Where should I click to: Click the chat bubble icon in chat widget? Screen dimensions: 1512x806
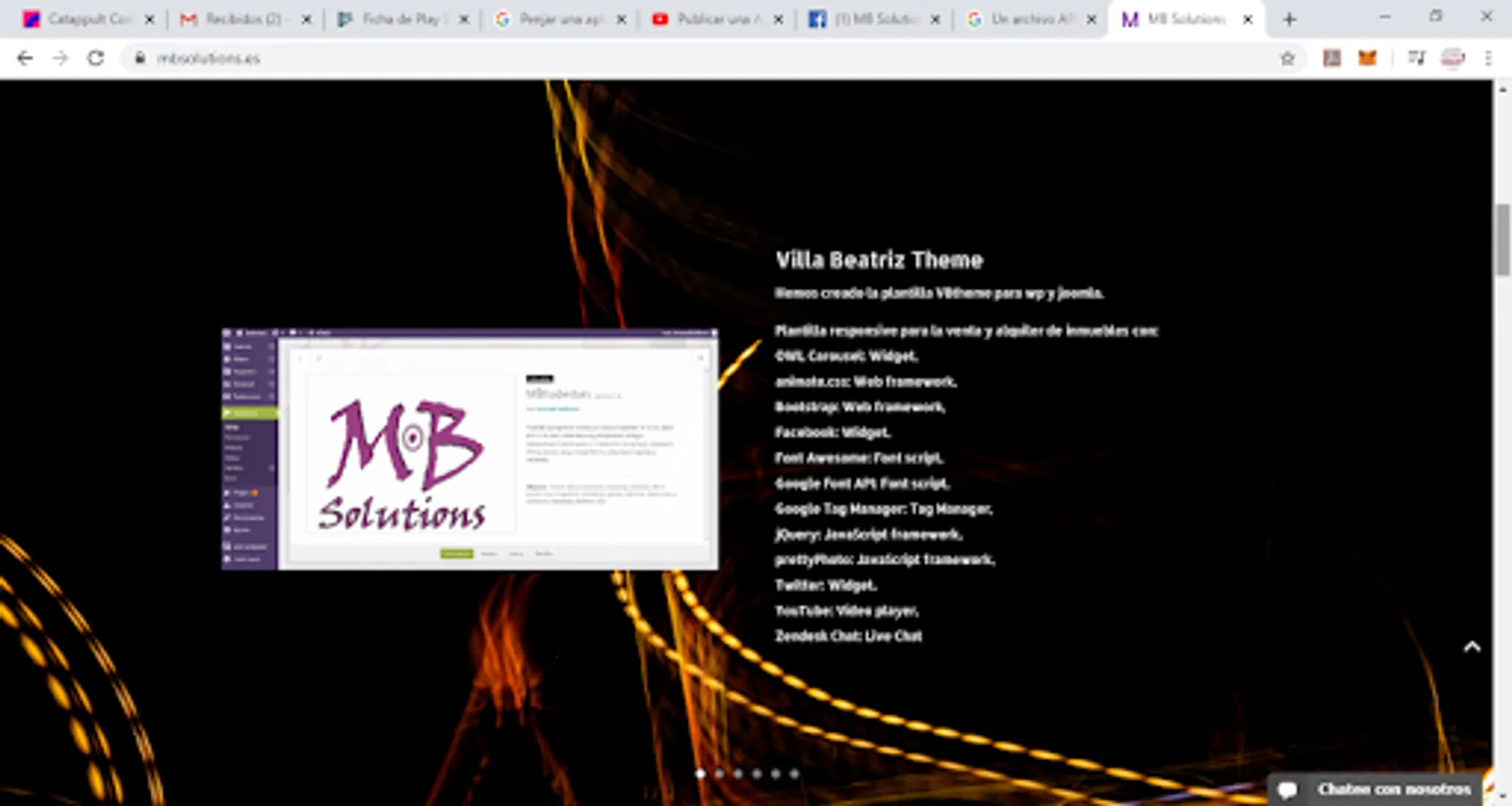click(x=1287, y=789)
